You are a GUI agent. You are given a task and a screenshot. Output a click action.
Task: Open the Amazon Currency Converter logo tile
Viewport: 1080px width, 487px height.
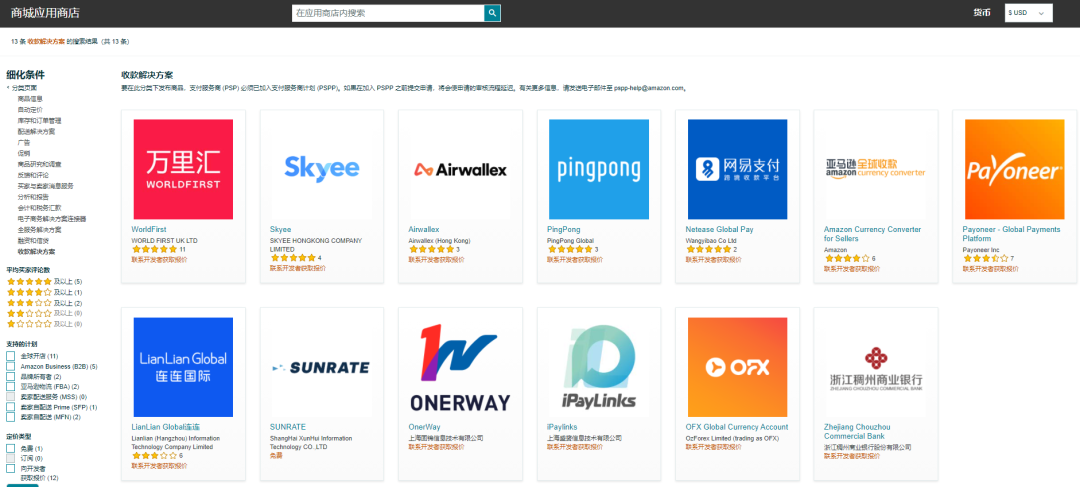click(x=875, y=169)
